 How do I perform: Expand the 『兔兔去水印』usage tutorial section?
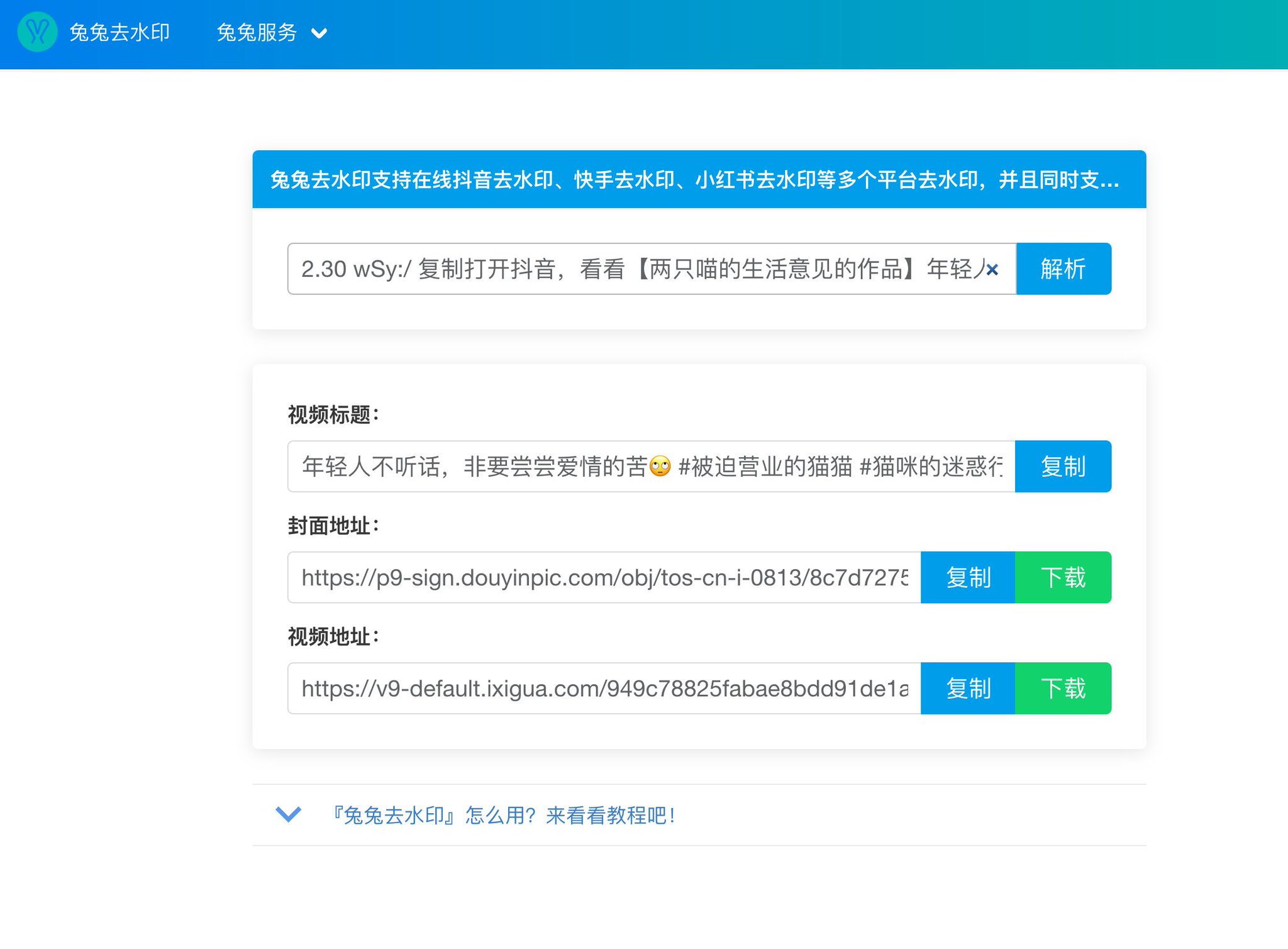pyautogui.click(x=501, y=815)
